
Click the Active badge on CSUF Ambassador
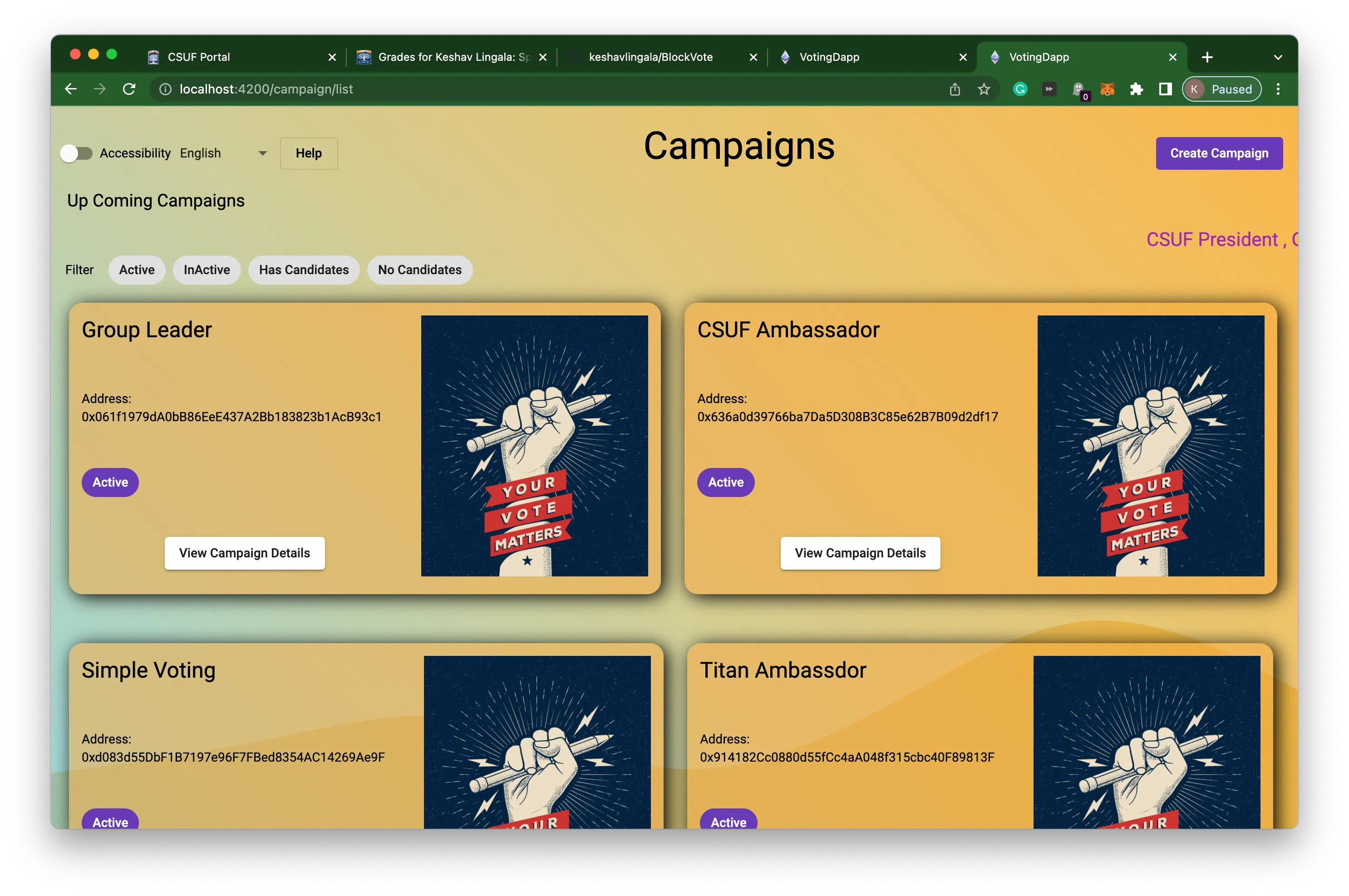(726, 482)
